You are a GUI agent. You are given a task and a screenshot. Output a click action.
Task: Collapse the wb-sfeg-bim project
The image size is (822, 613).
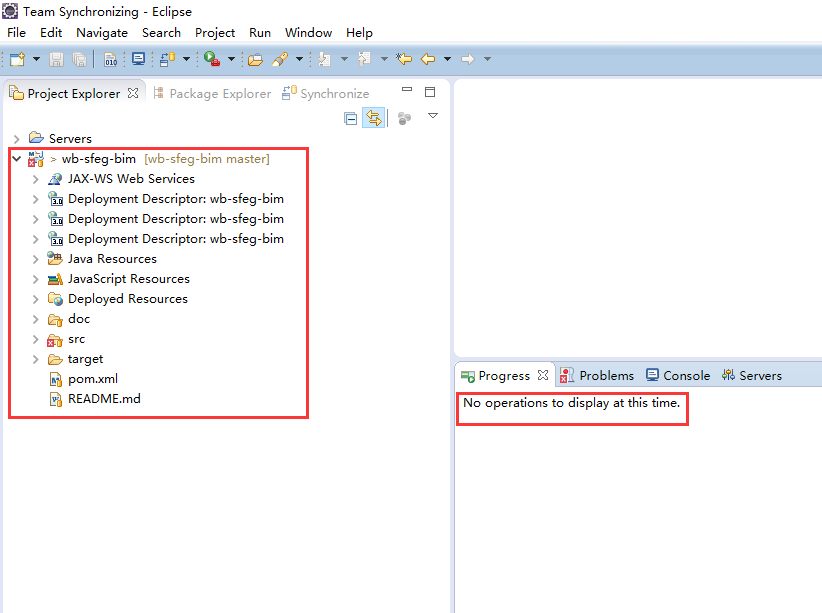tap(16, 158)
